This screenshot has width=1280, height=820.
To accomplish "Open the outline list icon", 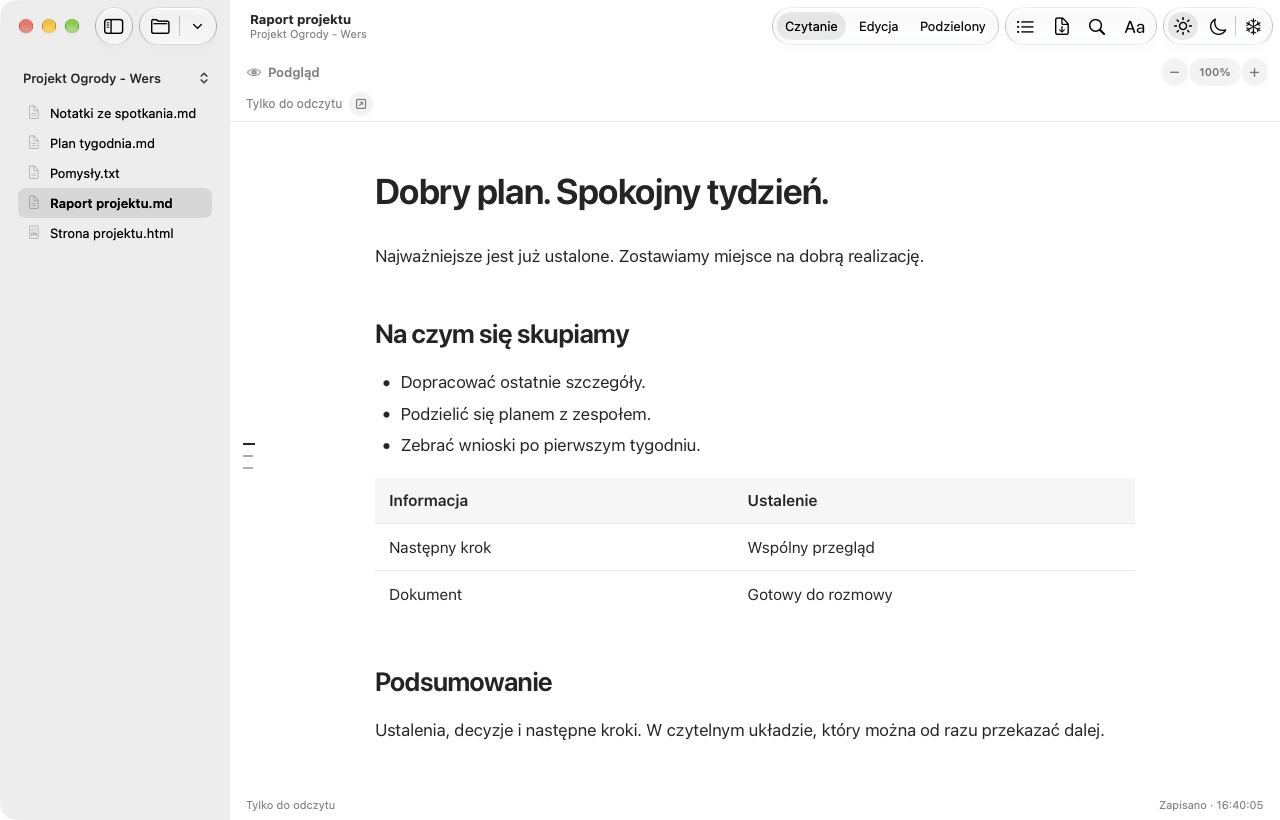I will (x=1025, y=27).
